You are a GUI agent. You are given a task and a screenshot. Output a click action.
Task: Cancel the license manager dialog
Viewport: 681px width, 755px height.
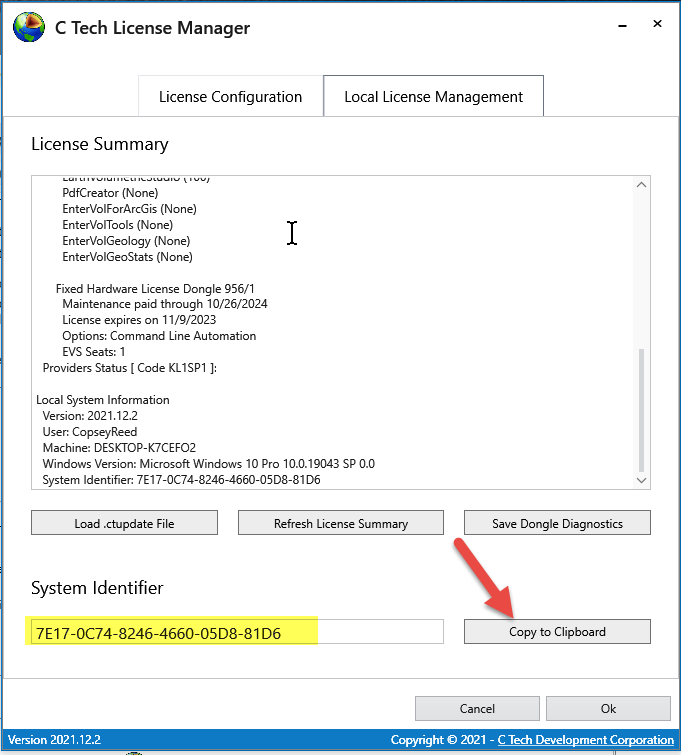pyautogui.click(x=477, y=708)
